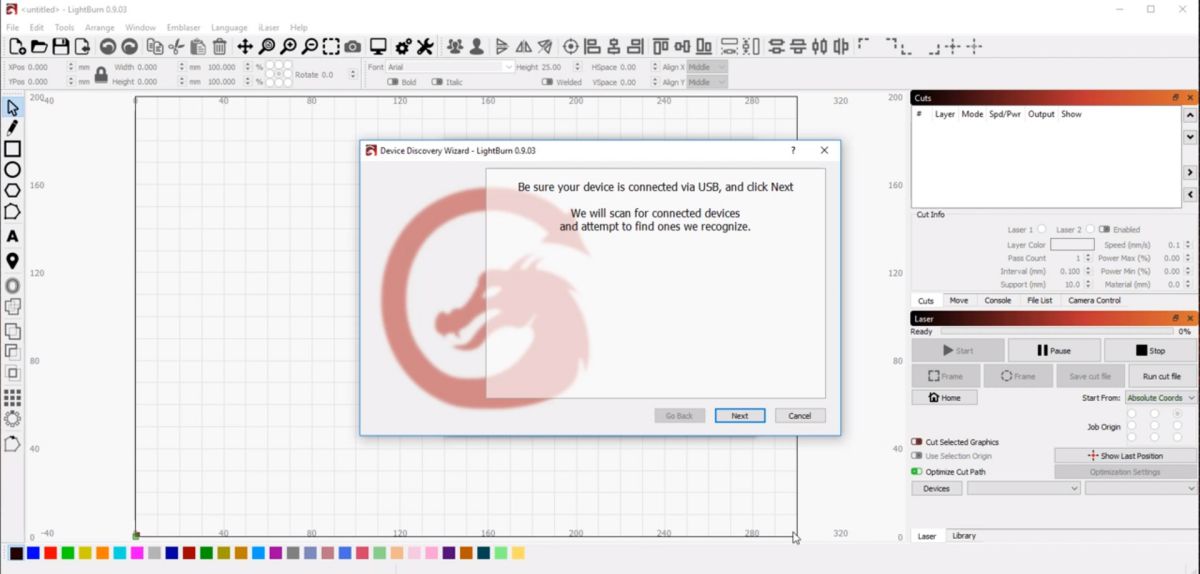The height and width of the screenshot is (574, 1200).
Task: Switch to the Move tab
Action: 958,300
